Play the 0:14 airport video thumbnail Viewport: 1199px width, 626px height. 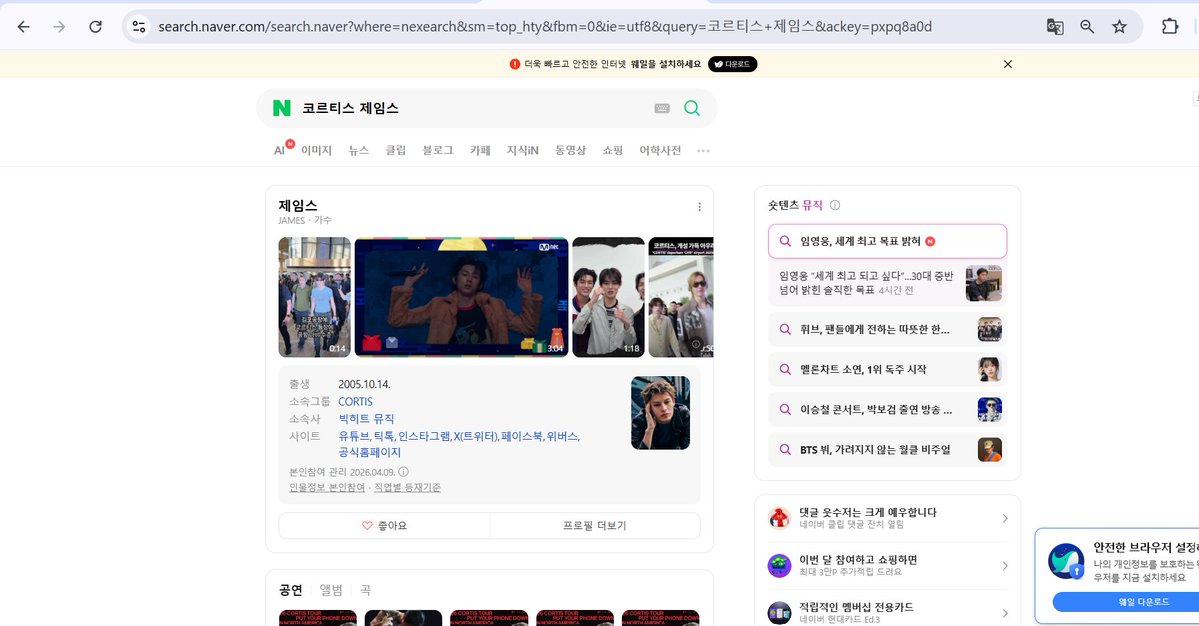click(x=314, y=297)
